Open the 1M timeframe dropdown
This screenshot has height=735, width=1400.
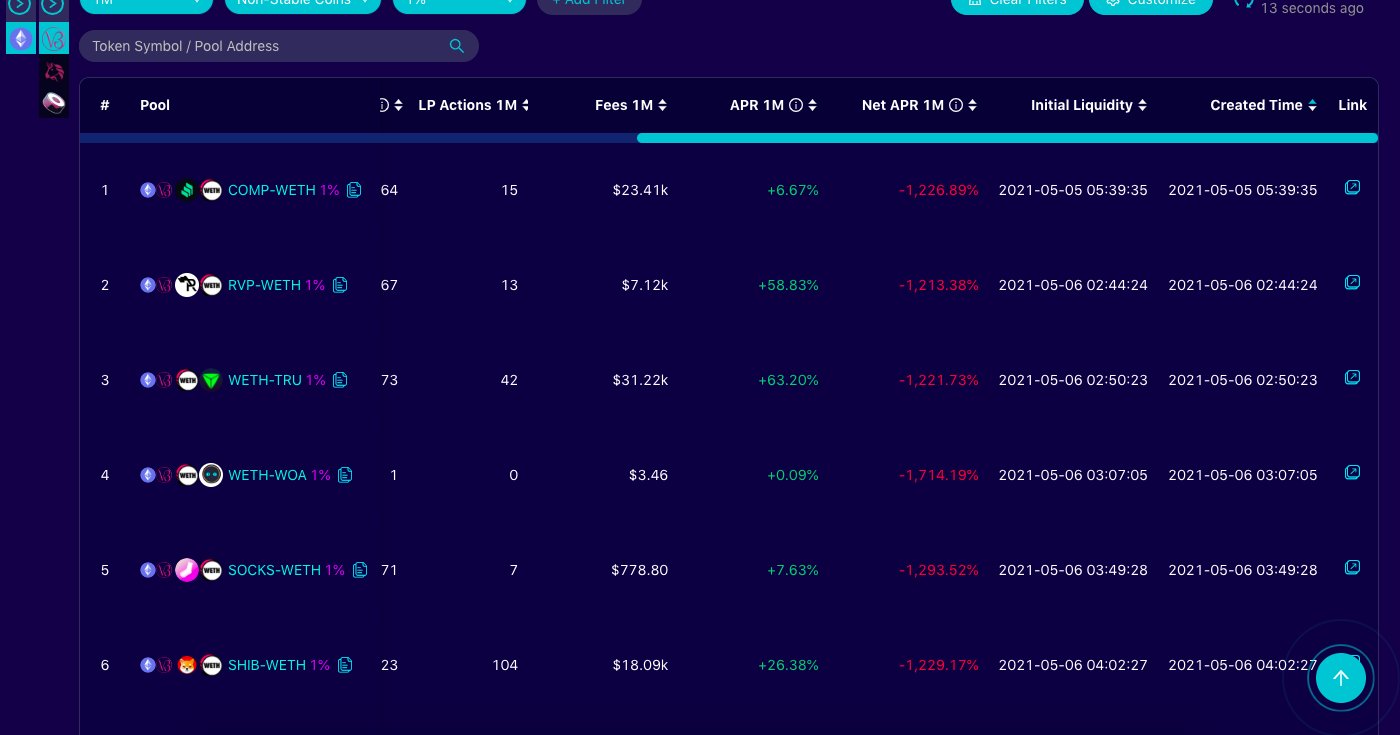tap(147, 3)
